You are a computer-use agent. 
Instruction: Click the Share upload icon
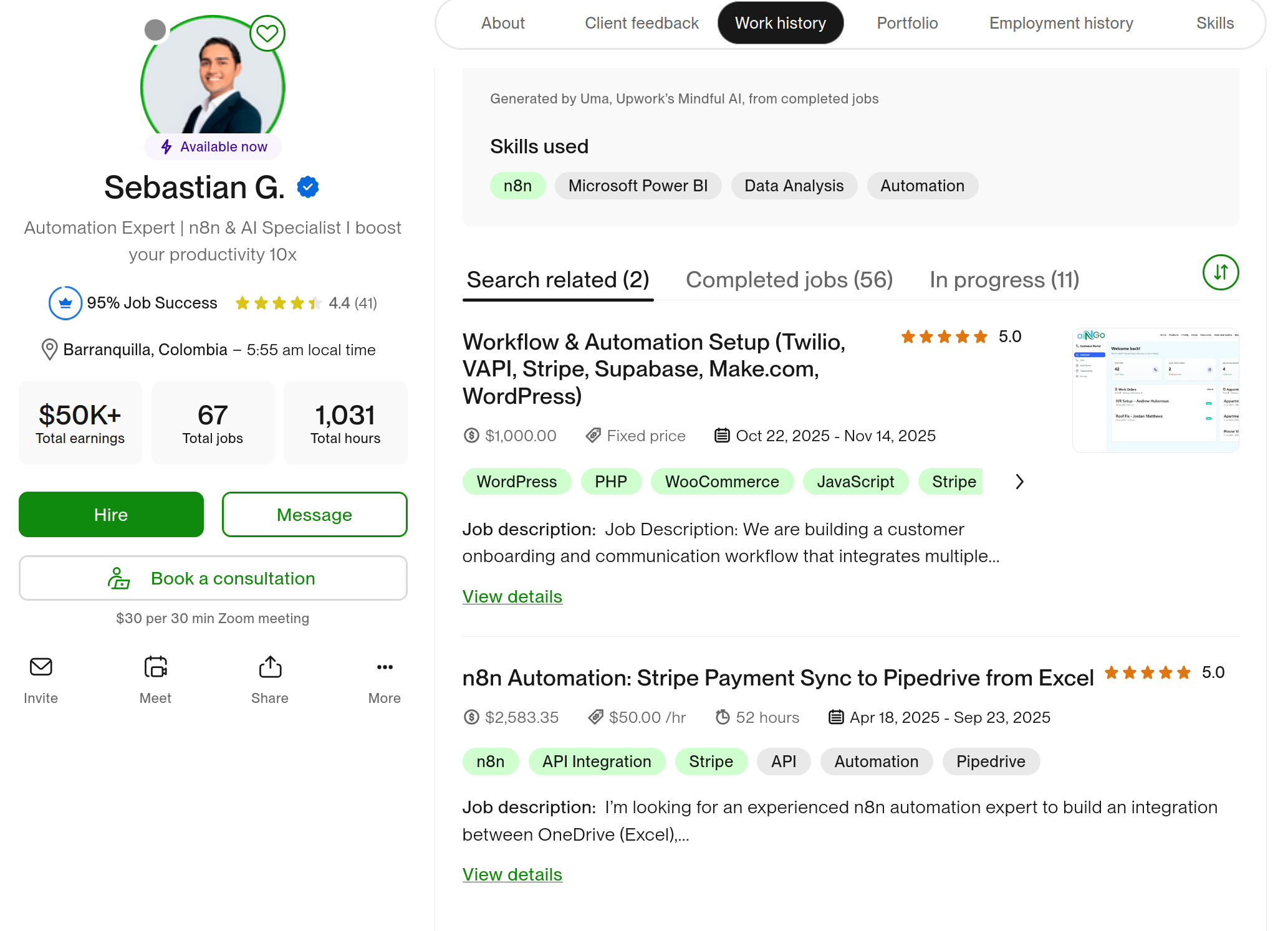(x=270, y=667)
